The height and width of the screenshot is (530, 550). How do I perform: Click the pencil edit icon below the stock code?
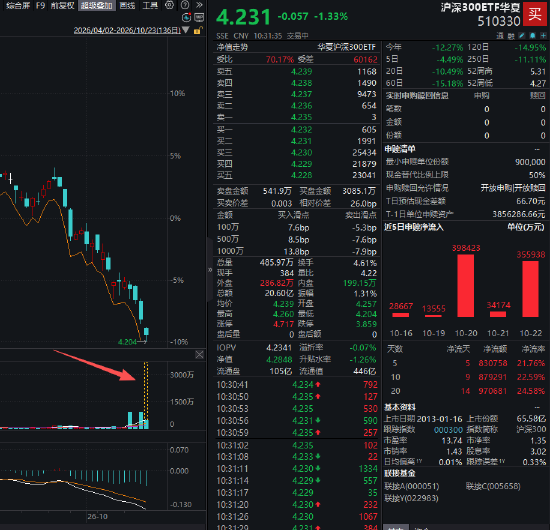tap(522, 35)
